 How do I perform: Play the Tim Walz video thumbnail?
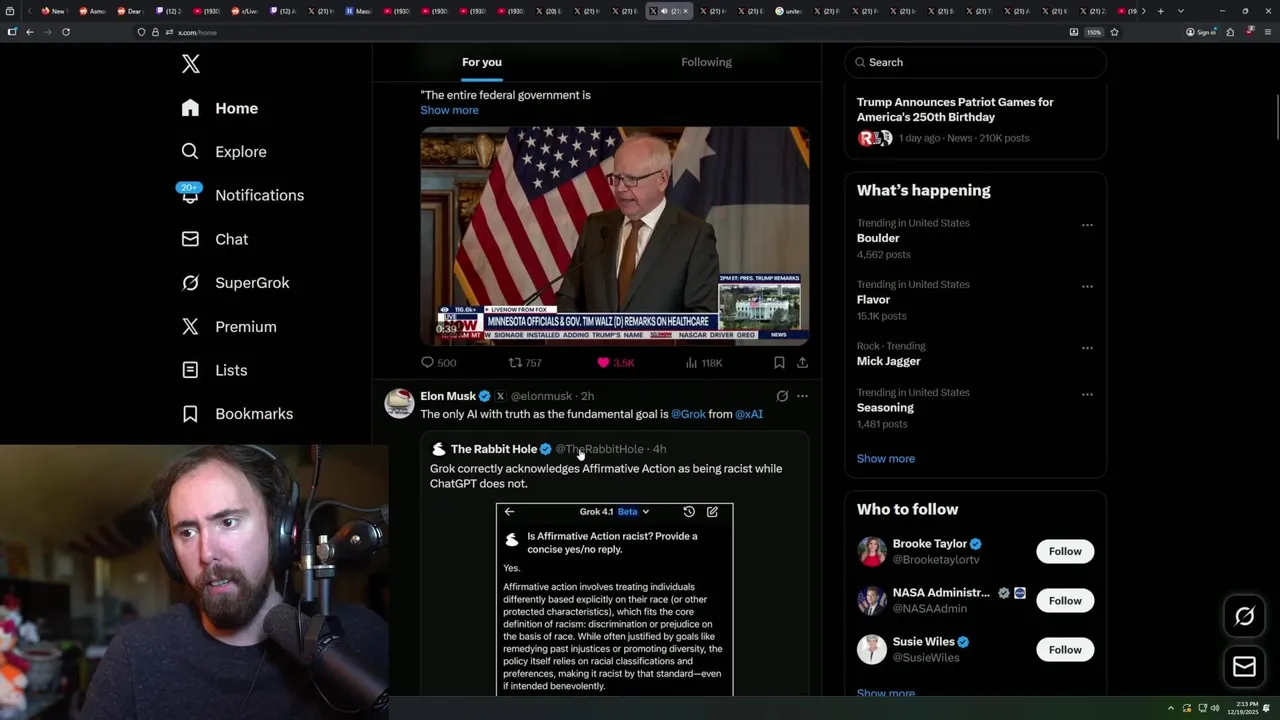pos(614,236)
